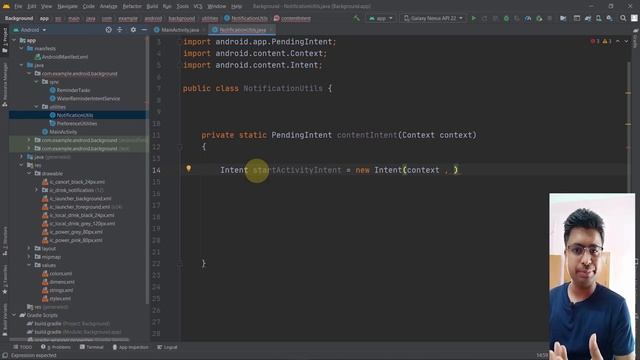Select ReminderTasks class in tree

73,90
